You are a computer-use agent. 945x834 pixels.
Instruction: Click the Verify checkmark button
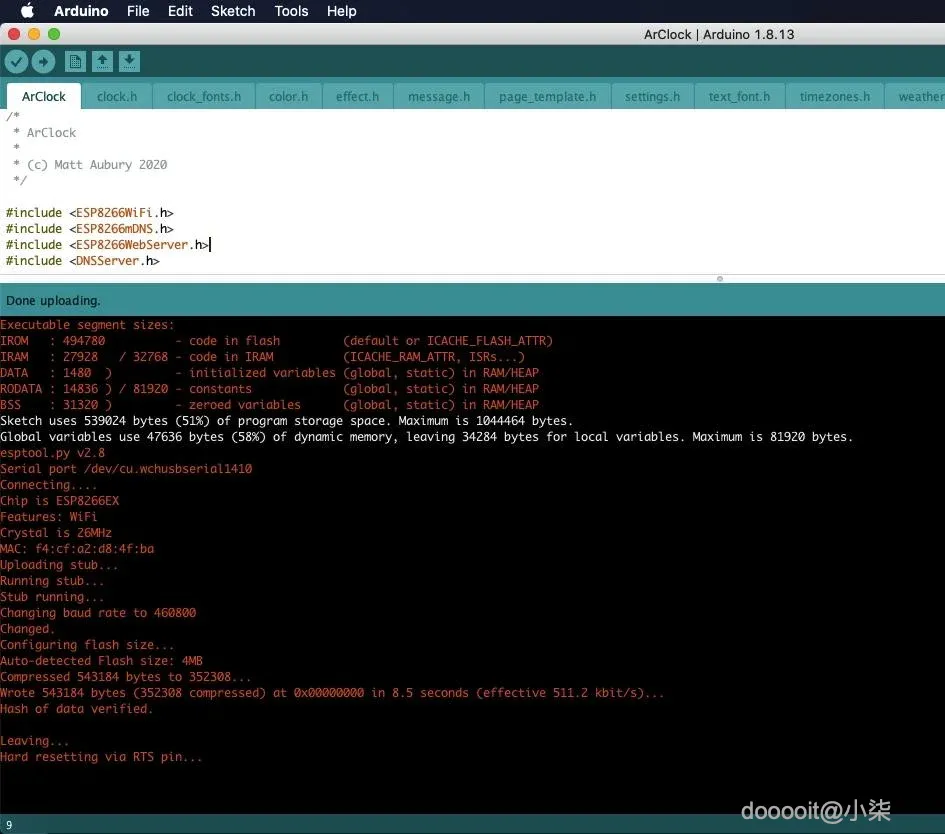click(x=16, y=61)
